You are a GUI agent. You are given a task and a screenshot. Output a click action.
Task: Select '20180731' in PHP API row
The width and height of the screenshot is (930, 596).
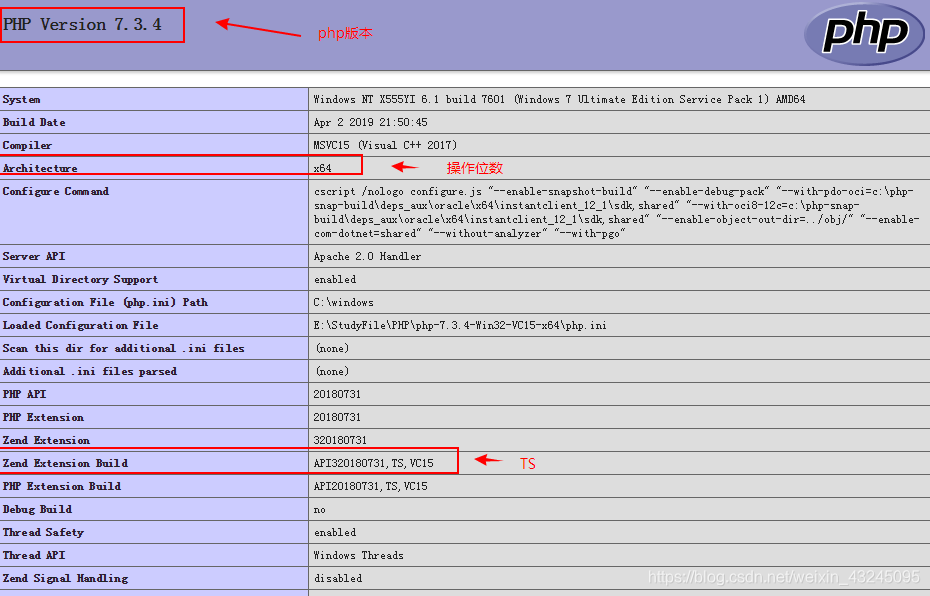tap(337, 394)
